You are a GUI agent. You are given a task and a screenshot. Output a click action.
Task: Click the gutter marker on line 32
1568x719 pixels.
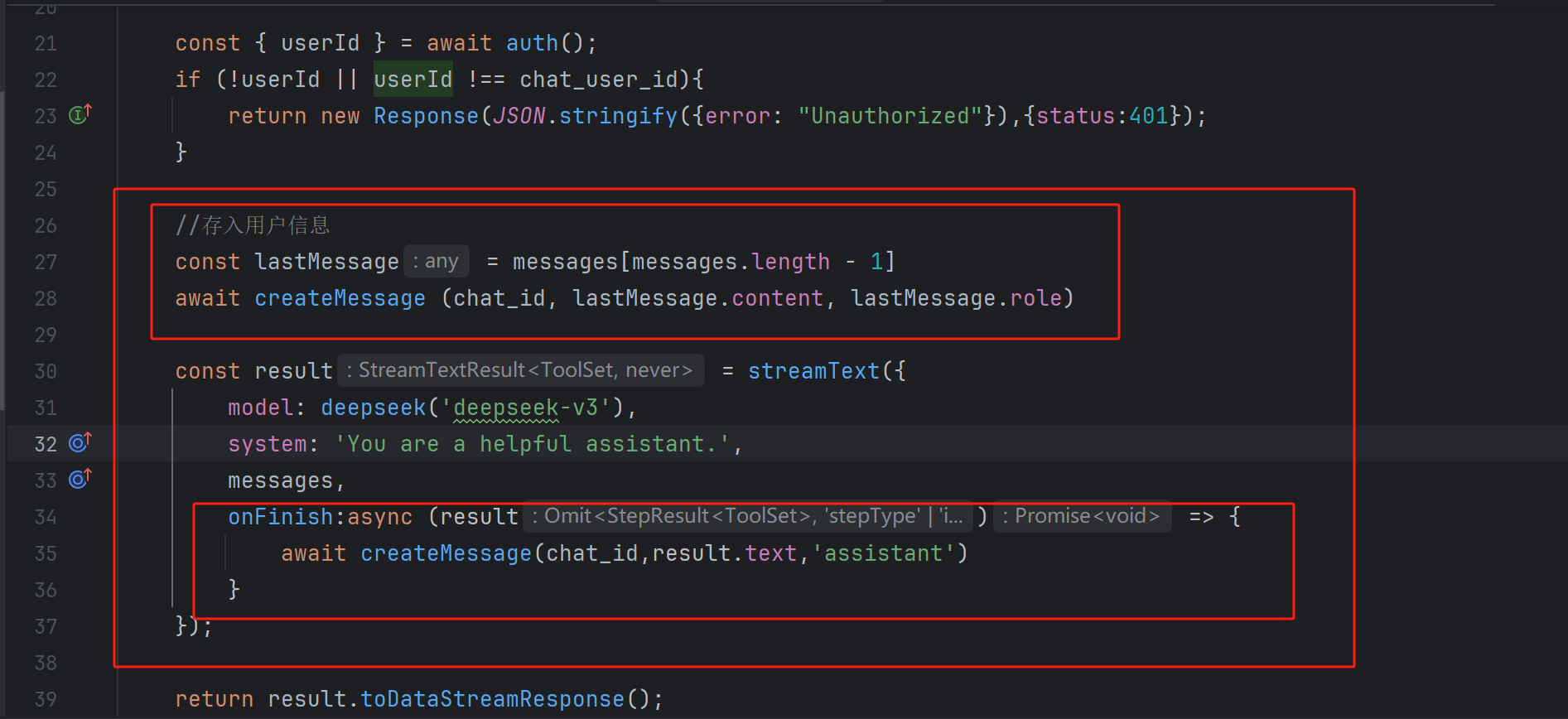pos(80,442)
